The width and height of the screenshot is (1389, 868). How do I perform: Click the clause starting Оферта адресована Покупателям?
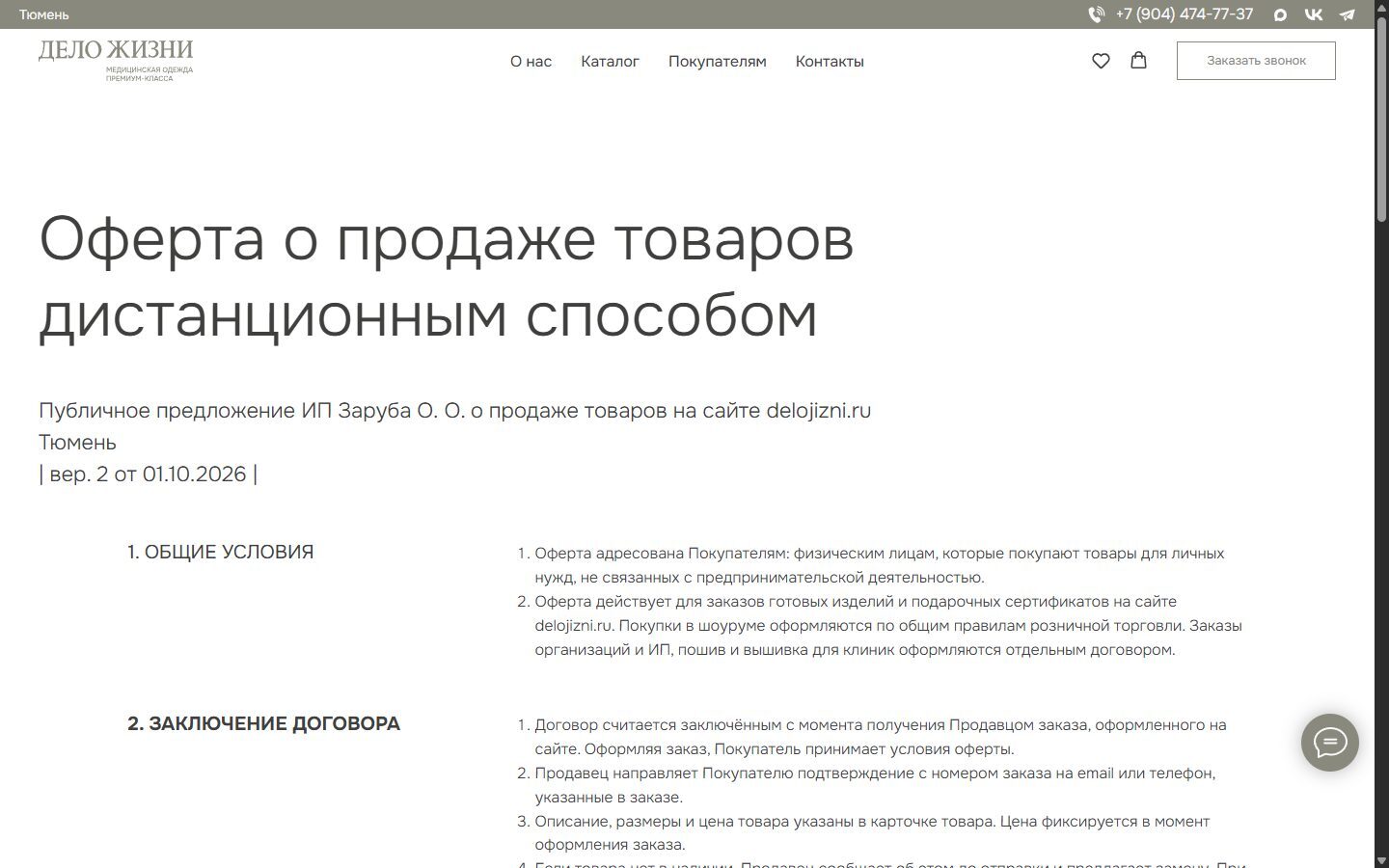click(x=880, y=565)
